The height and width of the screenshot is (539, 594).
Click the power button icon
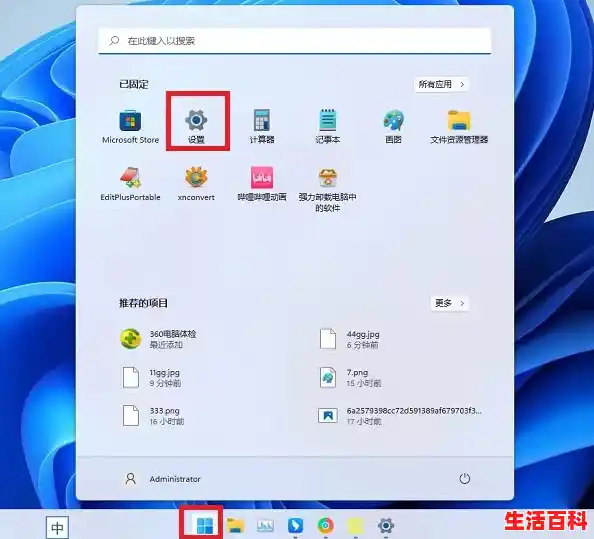[464, 479]
